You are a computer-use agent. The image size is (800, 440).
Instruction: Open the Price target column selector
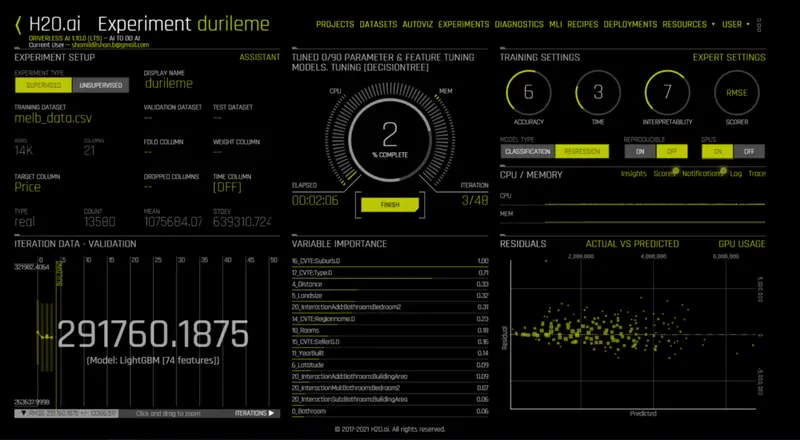(x=28, y=187)
